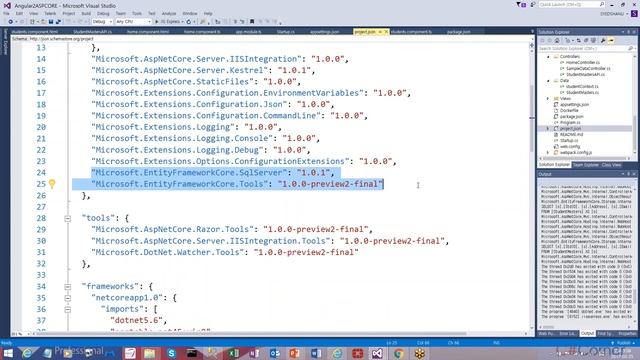Image resolution: width=640 pixels, height=360 pixels.
Task: Open Excel from the taskbar
Action: [233, 353]
